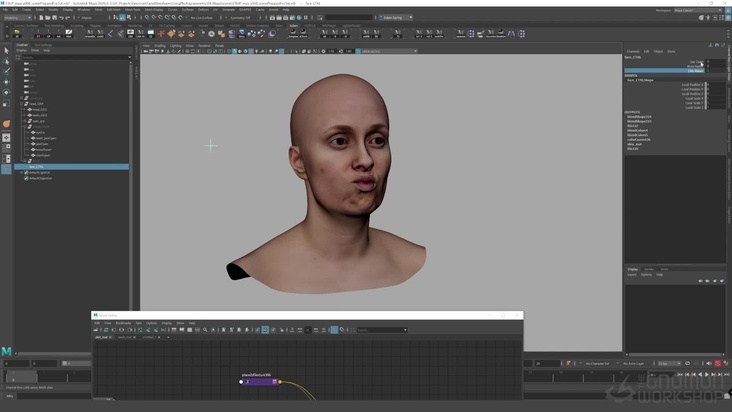This screenshot has height=412, width=732.
Task: Toggle auto keyframe button near timeline
Action: pos(718,363)
